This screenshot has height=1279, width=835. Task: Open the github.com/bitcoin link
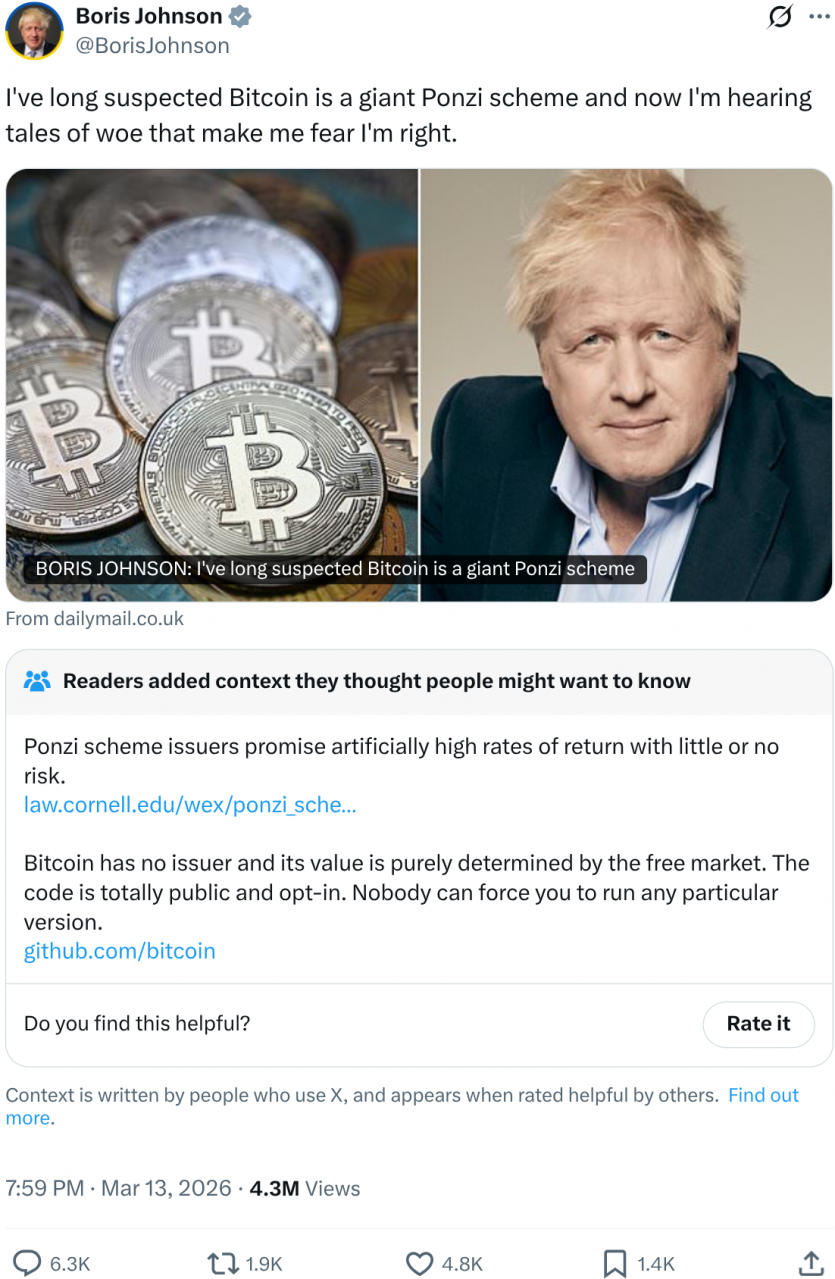coord(120,950)
